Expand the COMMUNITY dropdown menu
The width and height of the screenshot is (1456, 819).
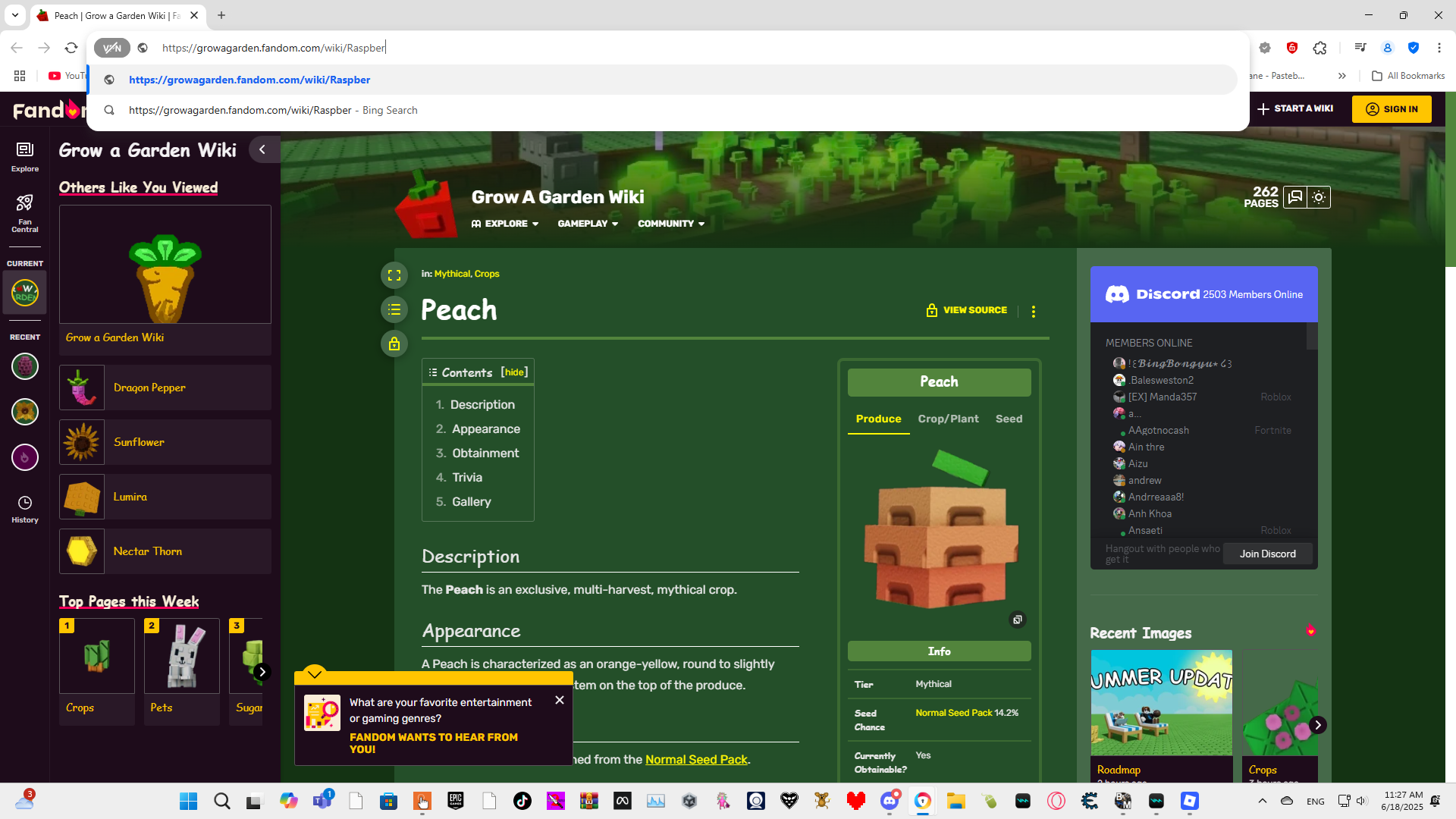point(671,224)
